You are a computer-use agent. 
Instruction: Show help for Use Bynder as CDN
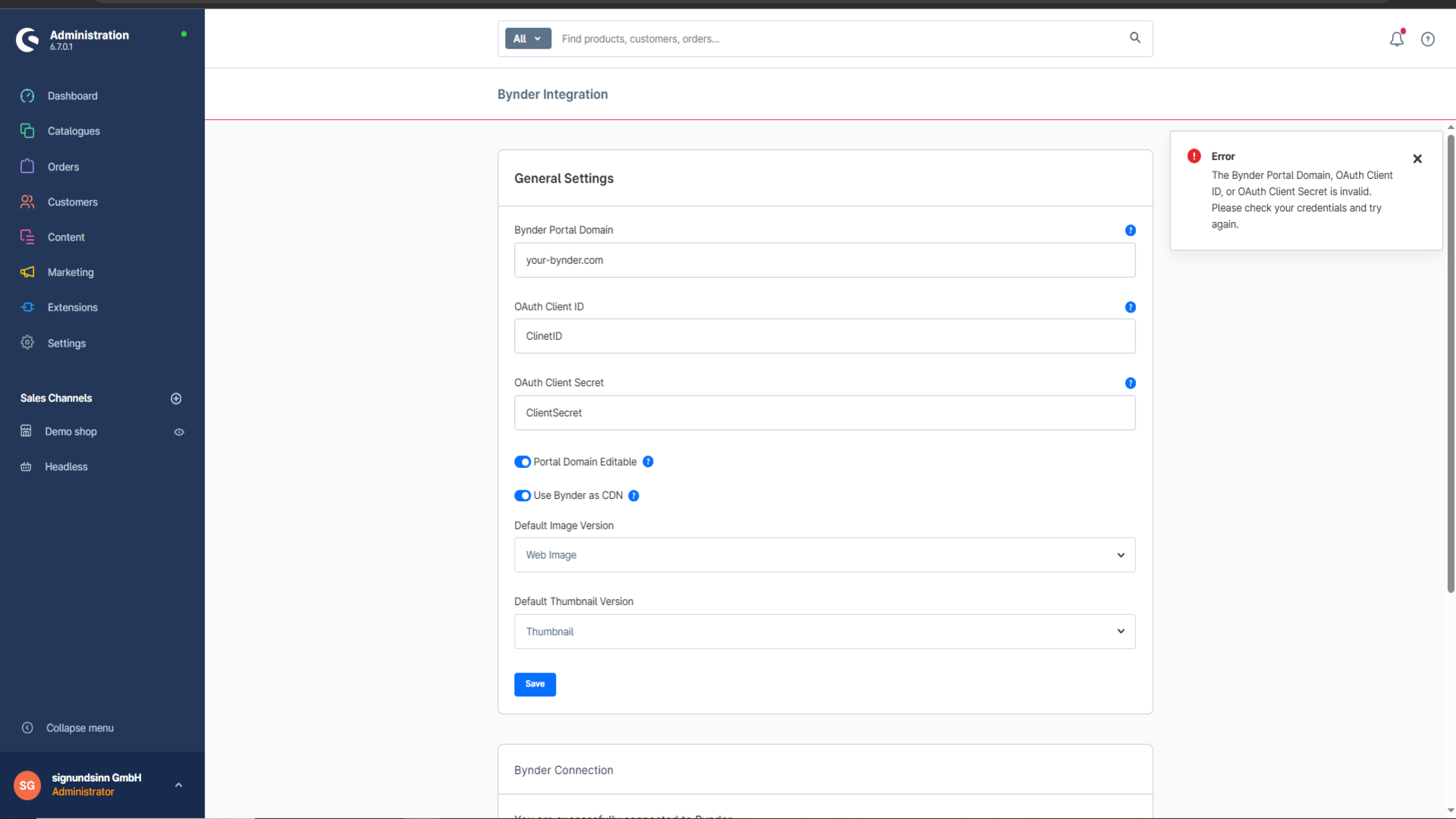click(x=633, y=495)
